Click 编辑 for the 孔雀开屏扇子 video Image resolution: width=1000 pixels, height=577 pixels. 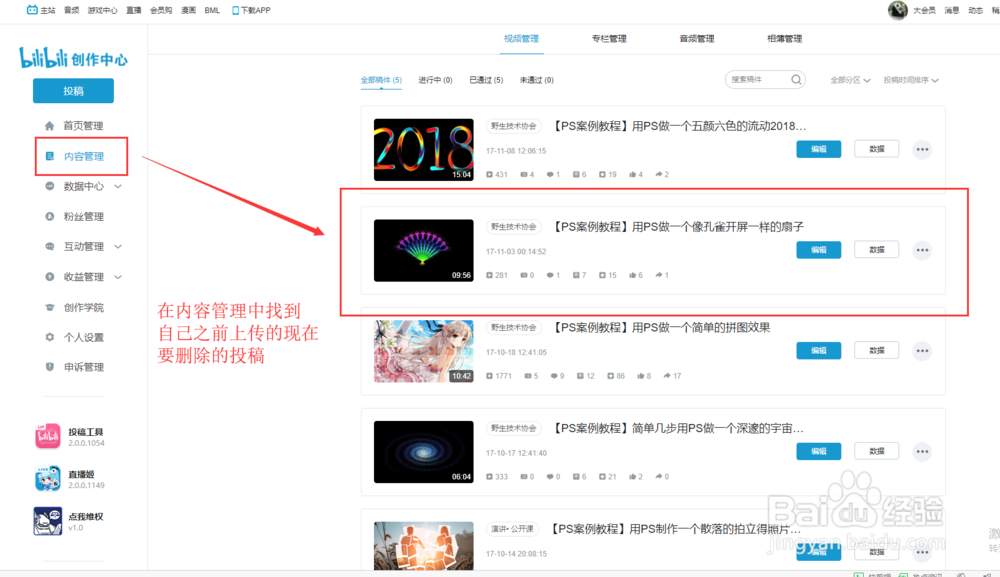click(818, 250)
